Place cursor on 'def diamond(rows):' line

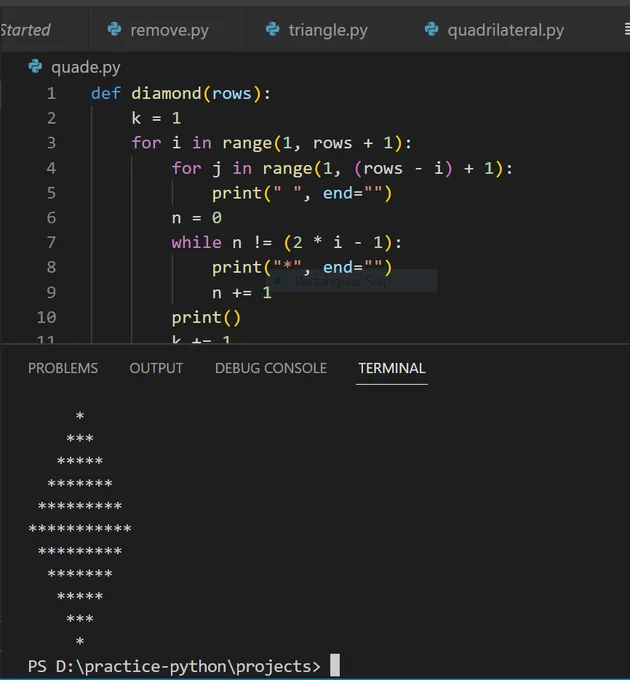tap(181, 94)
